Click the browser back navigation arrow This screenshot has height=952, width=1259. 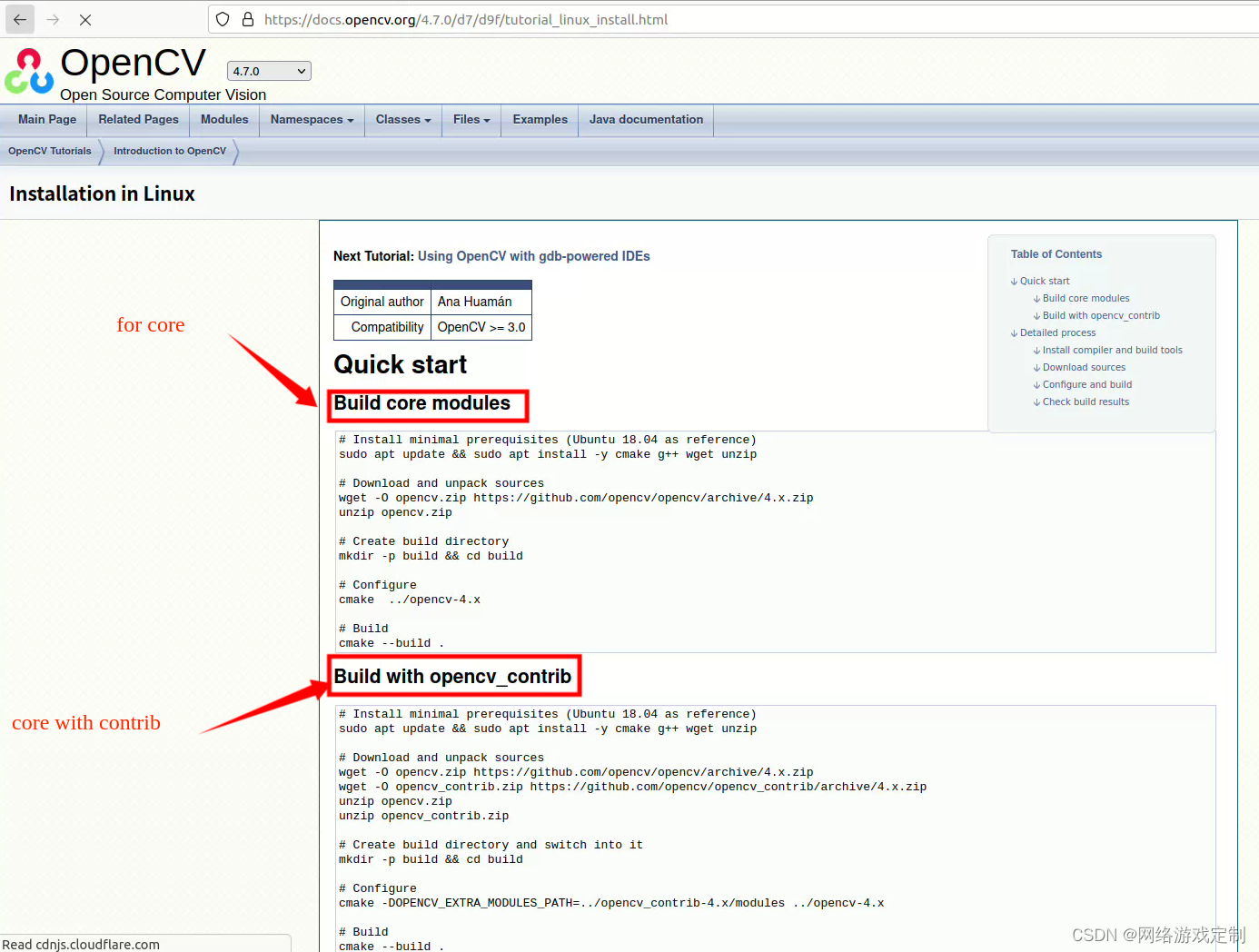click(19, 19)
